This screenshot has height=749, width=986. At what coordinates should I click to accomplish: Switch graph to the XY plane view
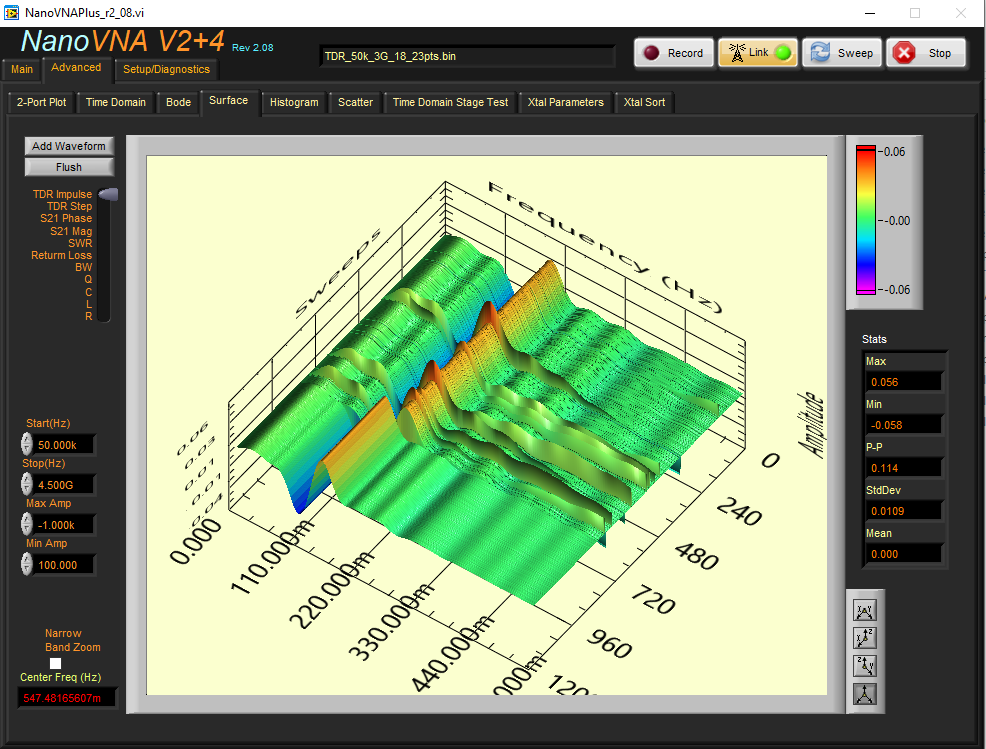pyautogui.click(x=865, y=611)
